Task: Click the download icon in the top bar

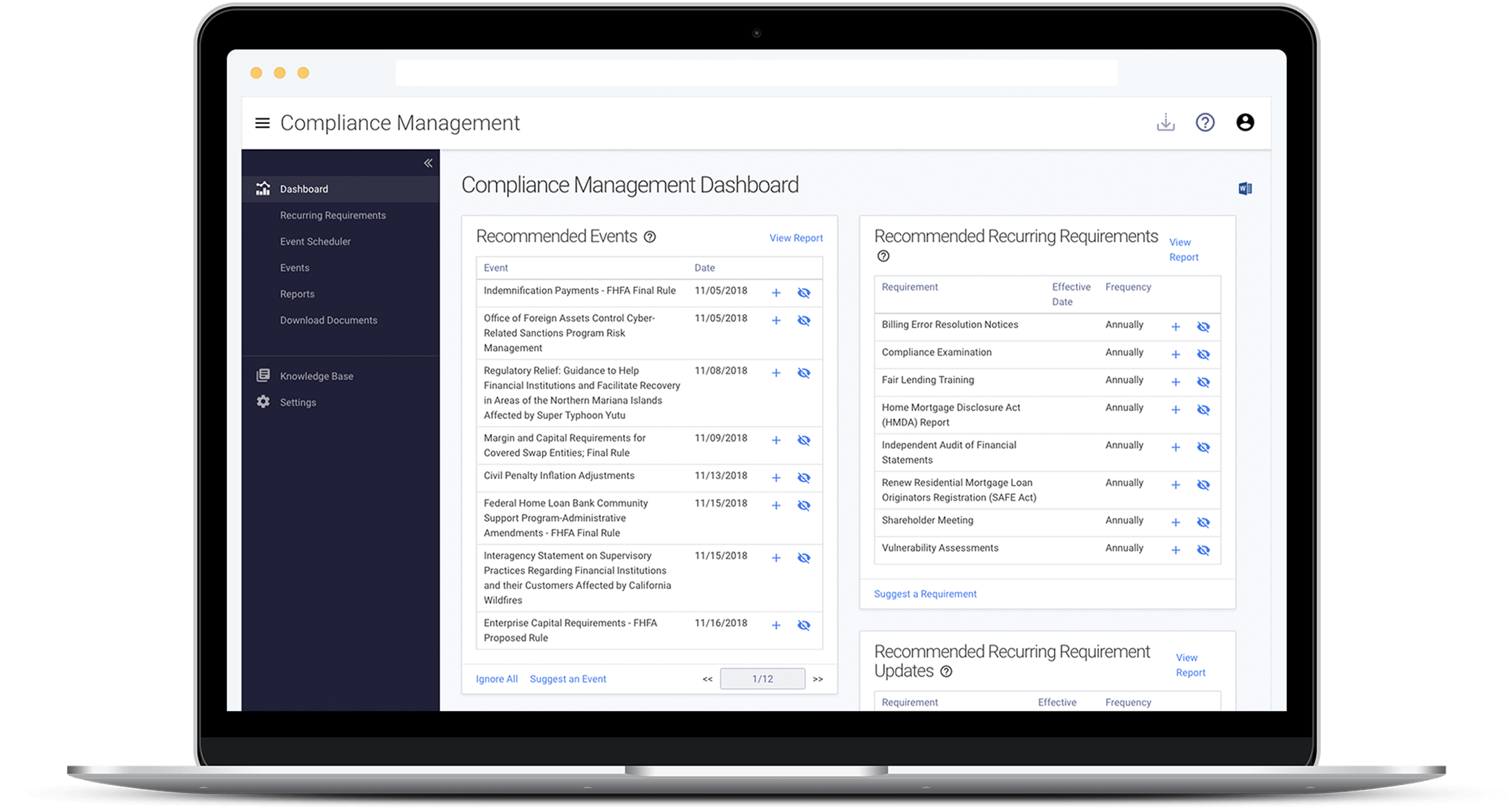Action: [x=1166, y=123]
